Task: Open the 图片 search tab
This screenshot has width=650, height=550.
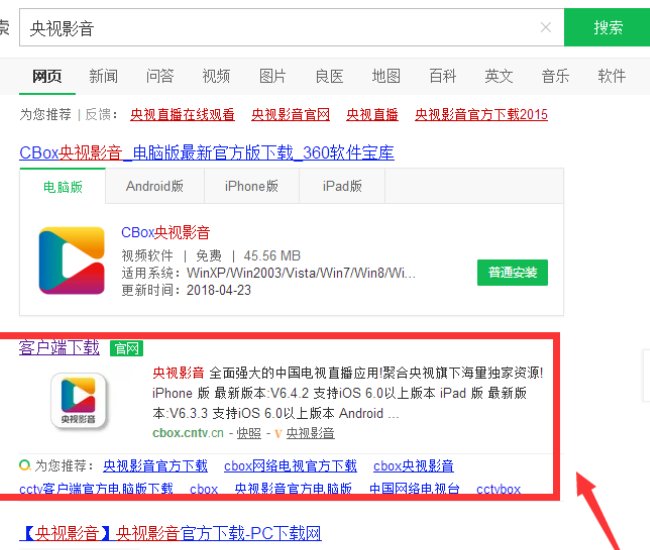Action: (272, 76)
